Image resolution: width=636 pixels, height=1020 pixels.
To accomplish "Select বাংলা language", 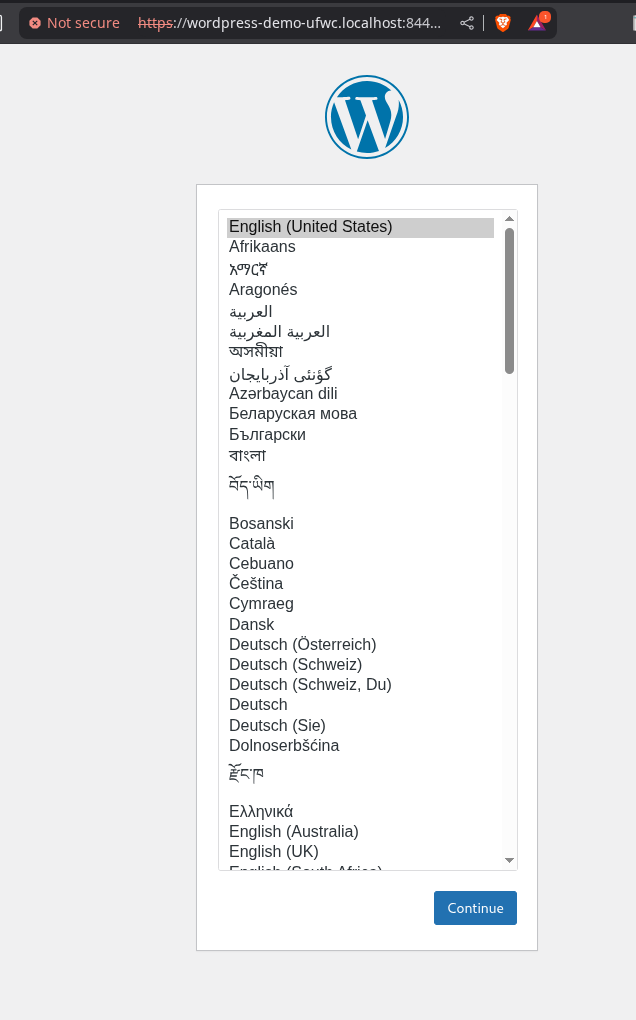I will point(360,455).
